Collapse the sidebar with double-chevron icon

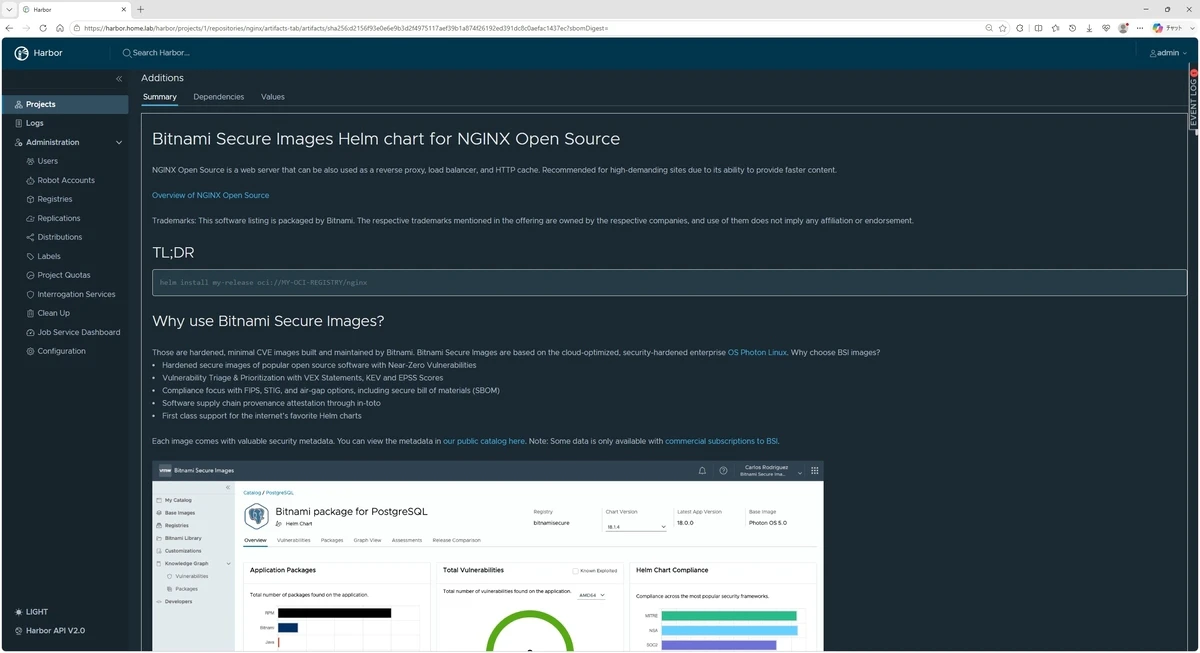coord(119,79)
